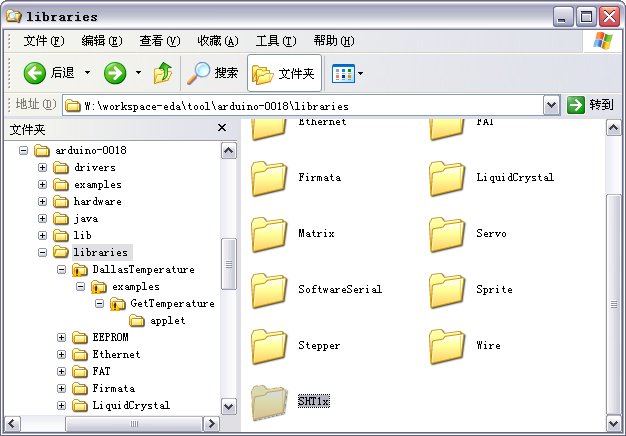This screenshot has height=436, width=626.
Task: Collapse the DallasTemperature tree node
Action: tap(61, 270)
